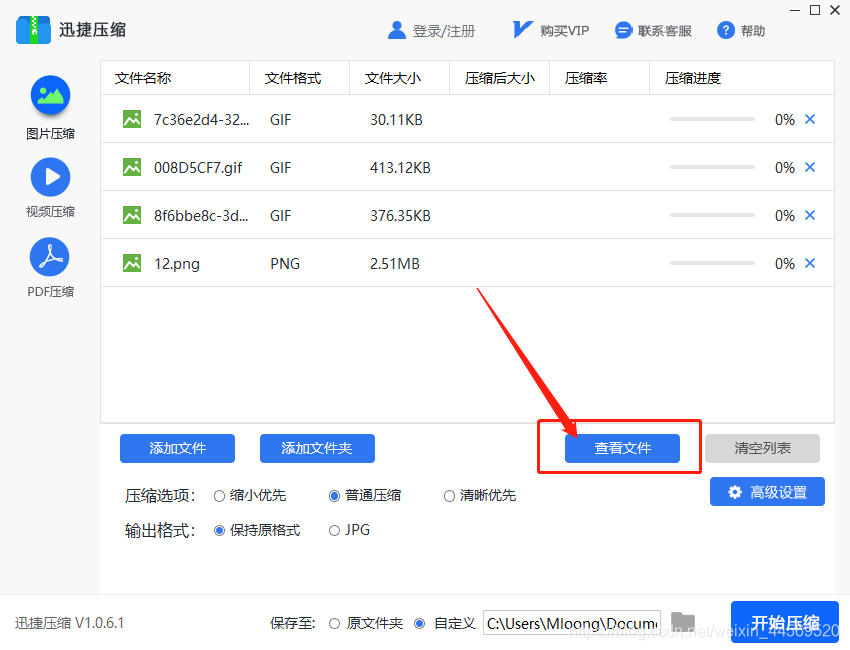This screenshot has width=850, height=650.
Task: Click image icon of 008D5CF7.gif row
Action: [x=132, y=167]
